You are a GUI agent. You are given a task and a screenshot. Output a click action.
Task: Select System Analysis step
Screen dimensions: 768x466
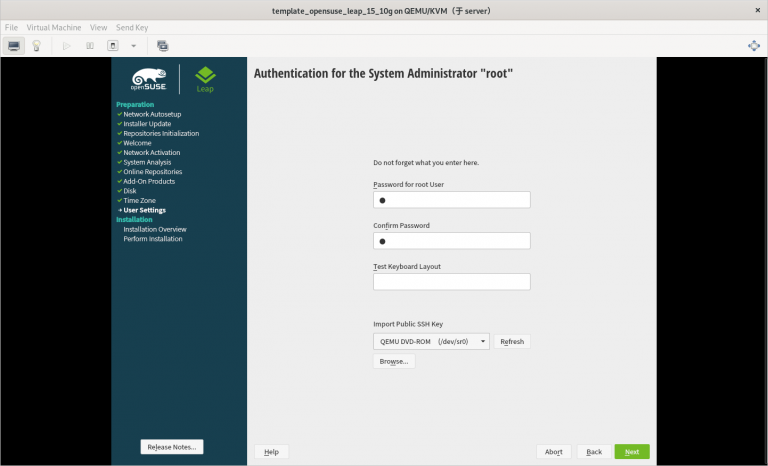[147, 162]
